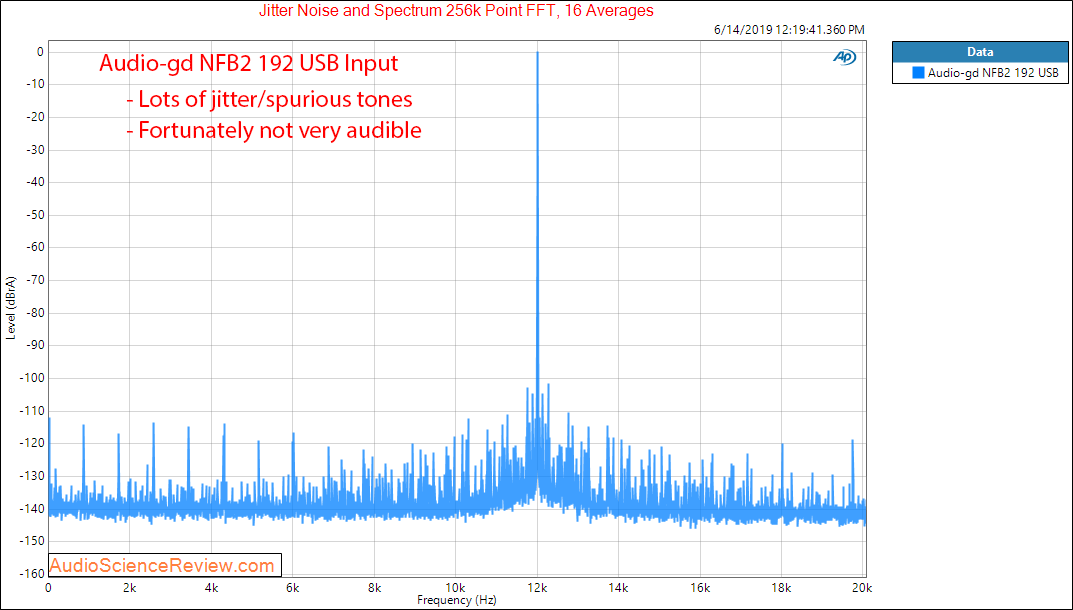Click the -100 label on the level axis
1073x610 pixels.
31,378
